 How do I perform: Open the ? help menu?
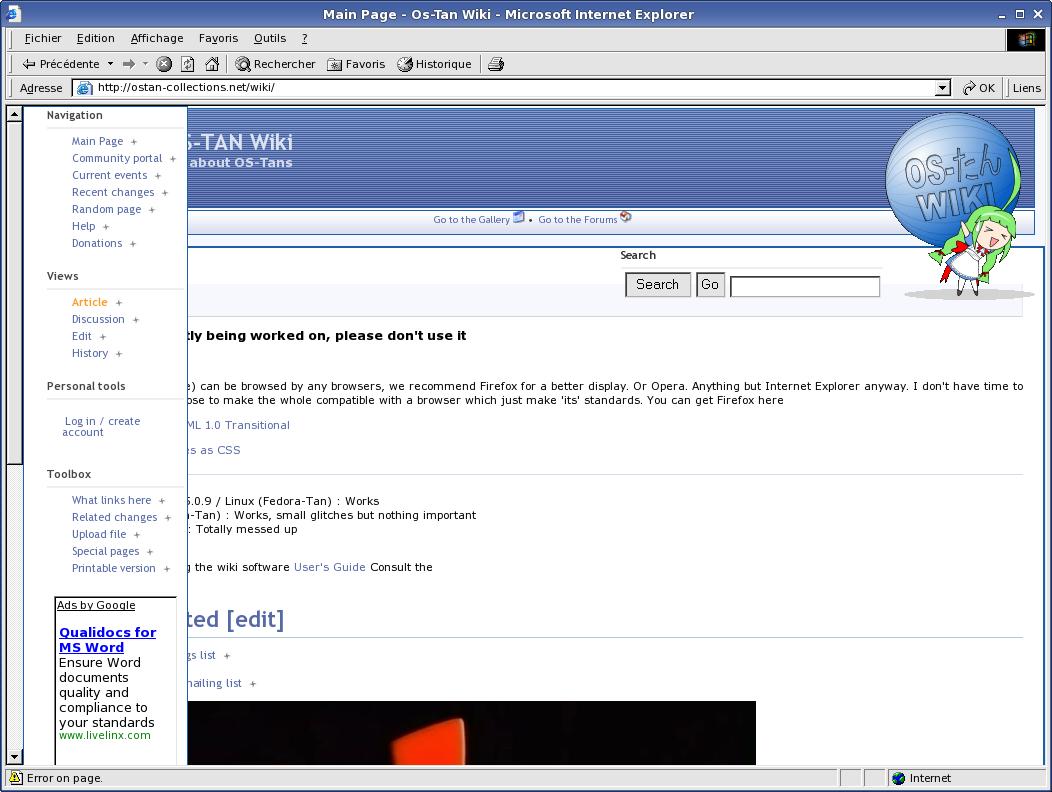pyautogui.click(x=305, y=38)
